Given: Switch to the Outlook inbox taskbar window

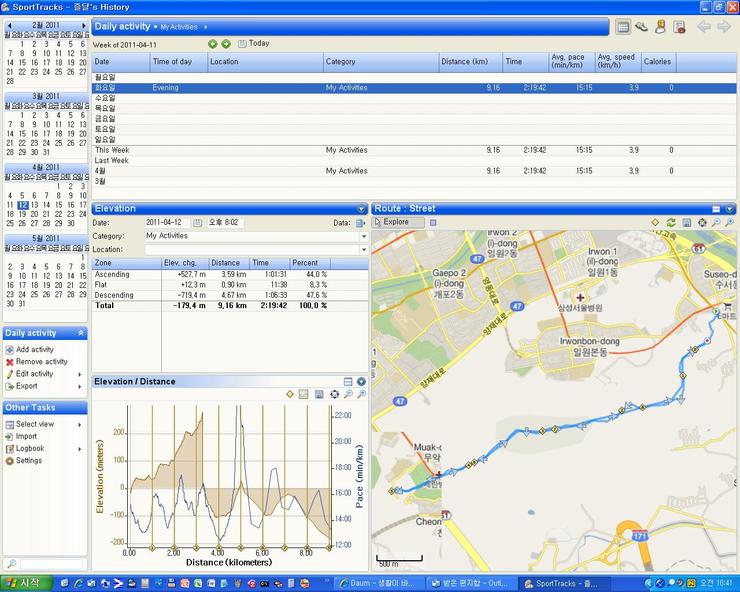Looking at the screenshot, I should click(470, 584).
